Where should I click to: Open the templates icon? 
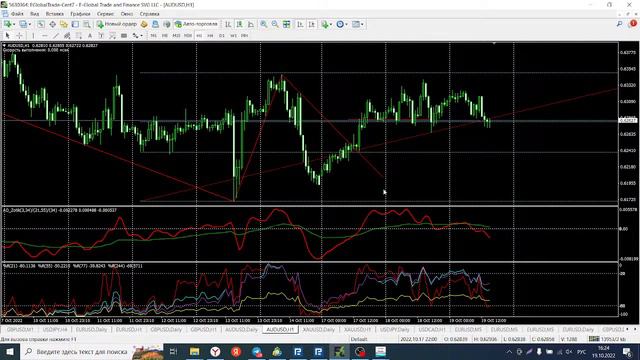click(x=356, y=24)
